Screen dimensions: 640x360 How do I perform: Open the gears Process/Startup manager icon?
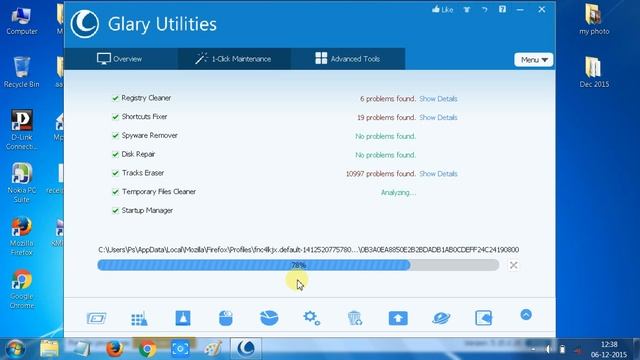point(312,318)
